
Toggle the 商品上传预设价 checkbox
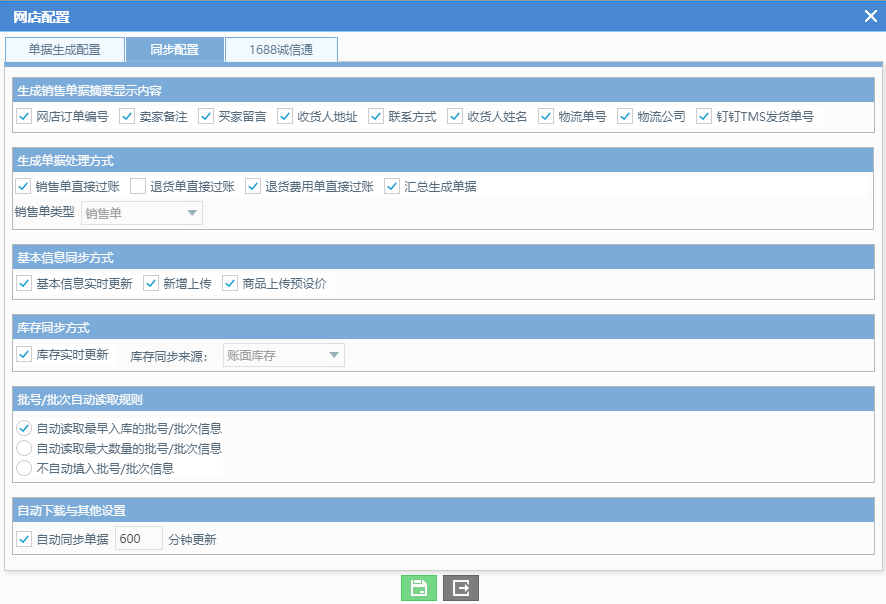click(x=230, y=283)
